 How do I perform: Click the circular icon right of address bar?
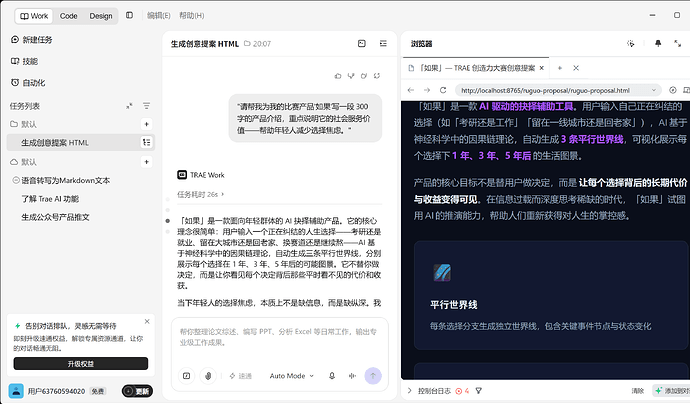(x=673, y=90)
